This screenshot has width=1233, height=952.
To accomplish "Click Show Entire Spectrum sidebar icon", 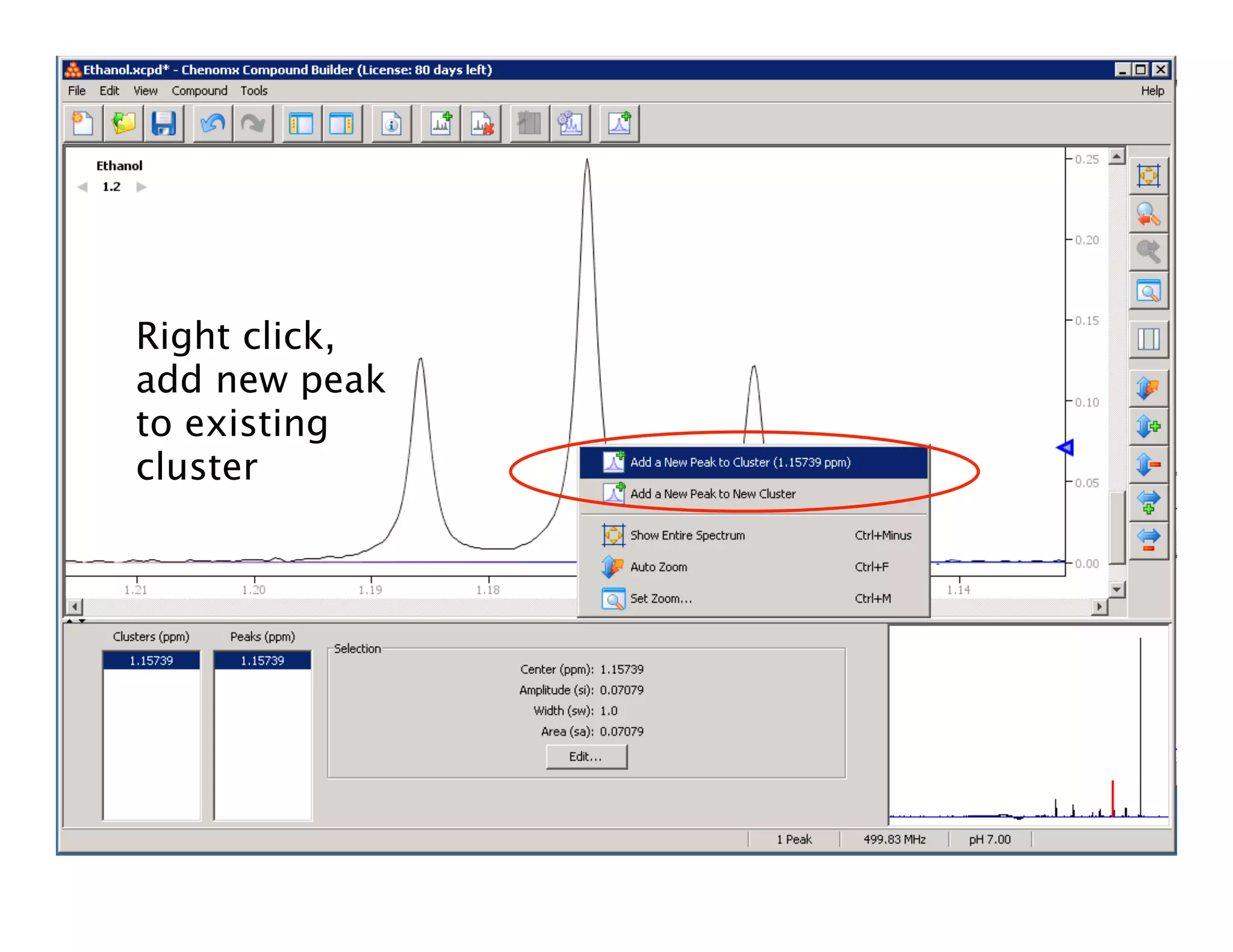I will click(x=1148, y=176).
